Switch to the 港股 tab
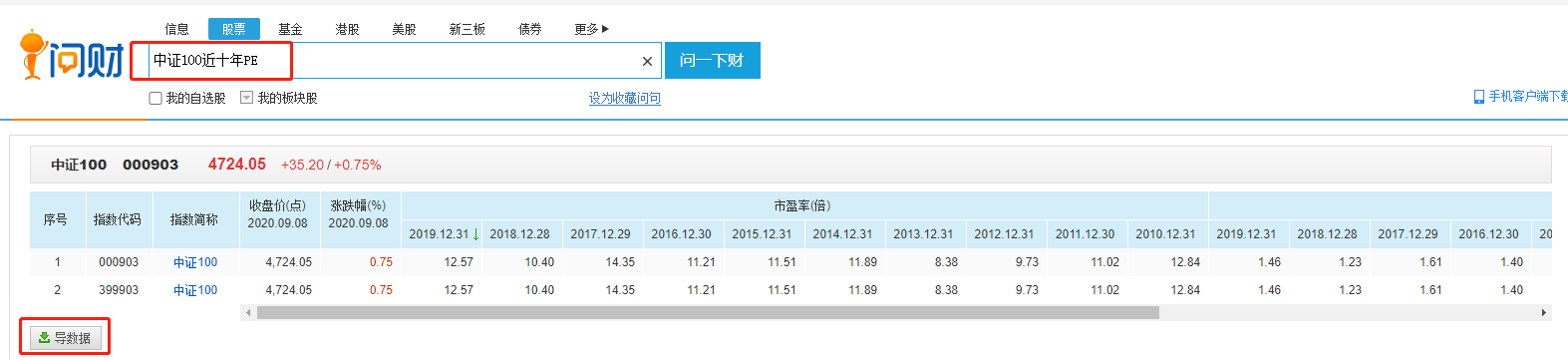The width and height of the screenshot is (1568, 360). (347, 29)
